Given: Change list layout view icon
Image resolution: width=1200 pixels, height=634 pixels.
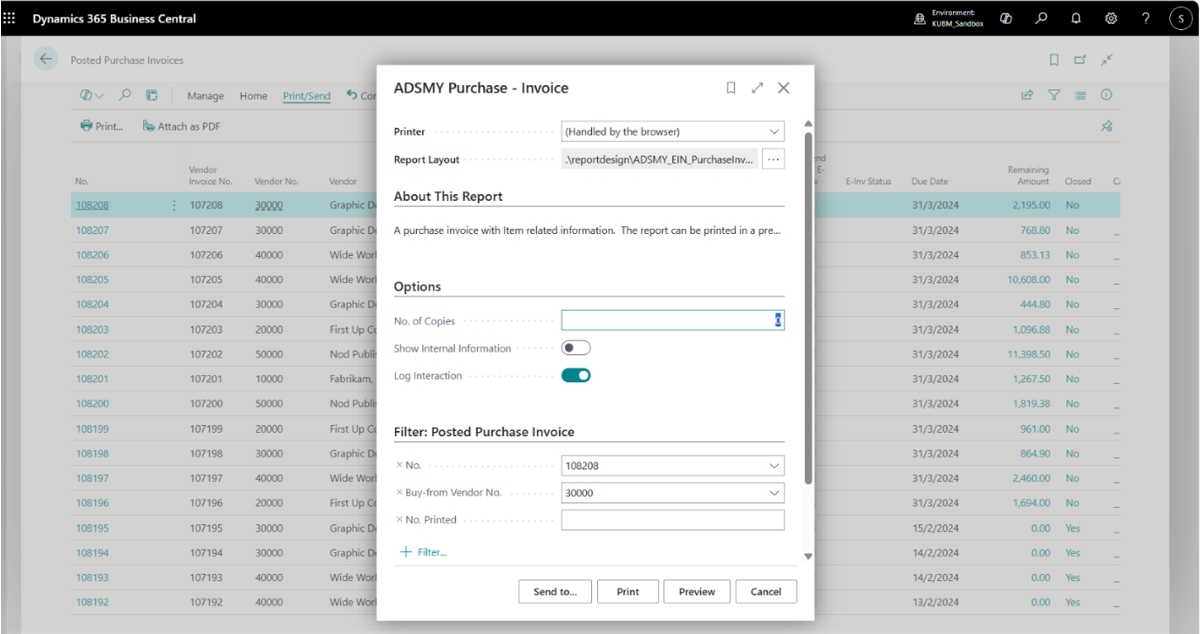Looking at the screenshot, I should point(1080,95).
